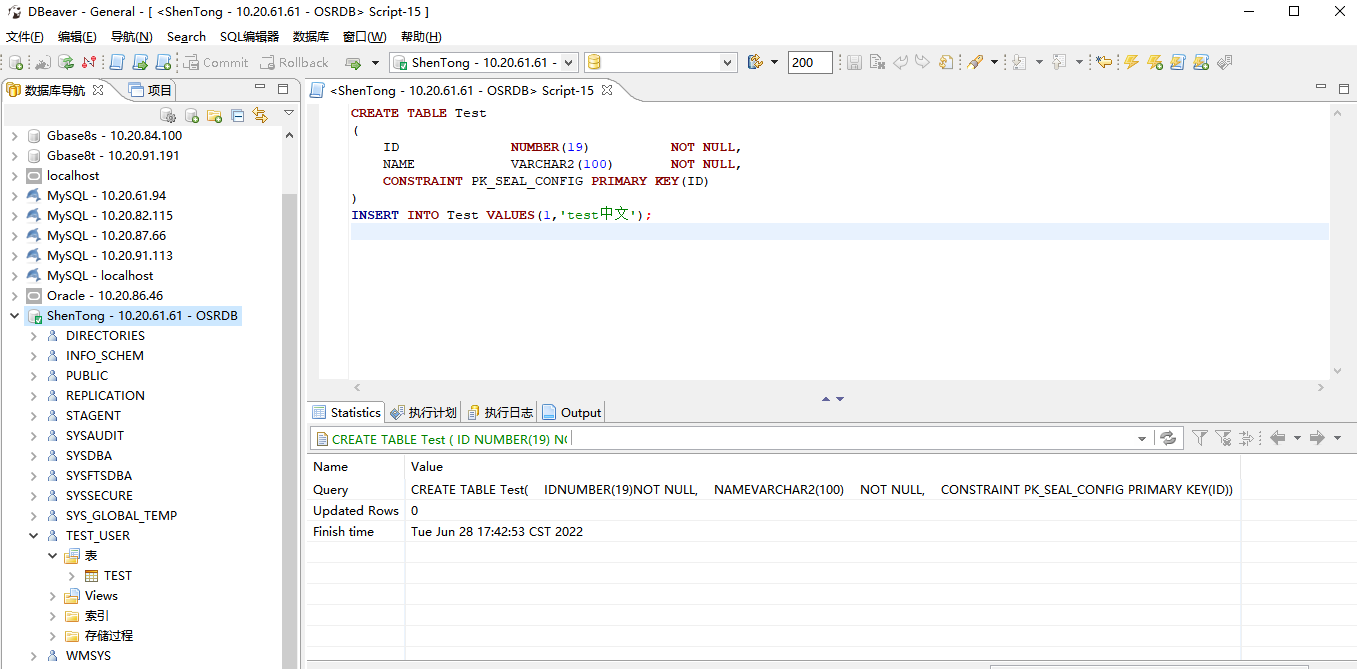The image size is (1357, 669).
Task: Open SQL script icon in the main toolbar
Action: coord(116,62)
